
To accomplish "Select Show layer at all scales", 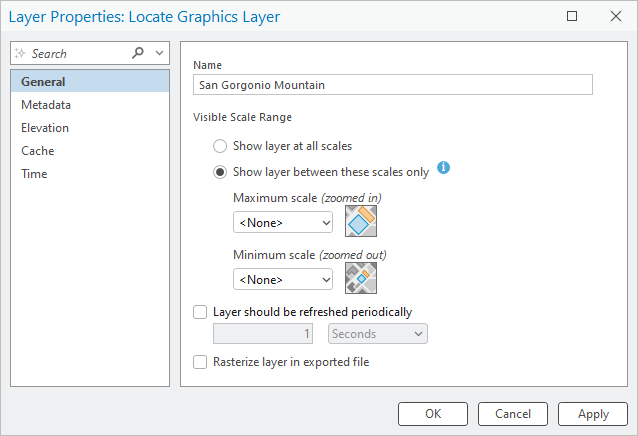I will point(220,146).
